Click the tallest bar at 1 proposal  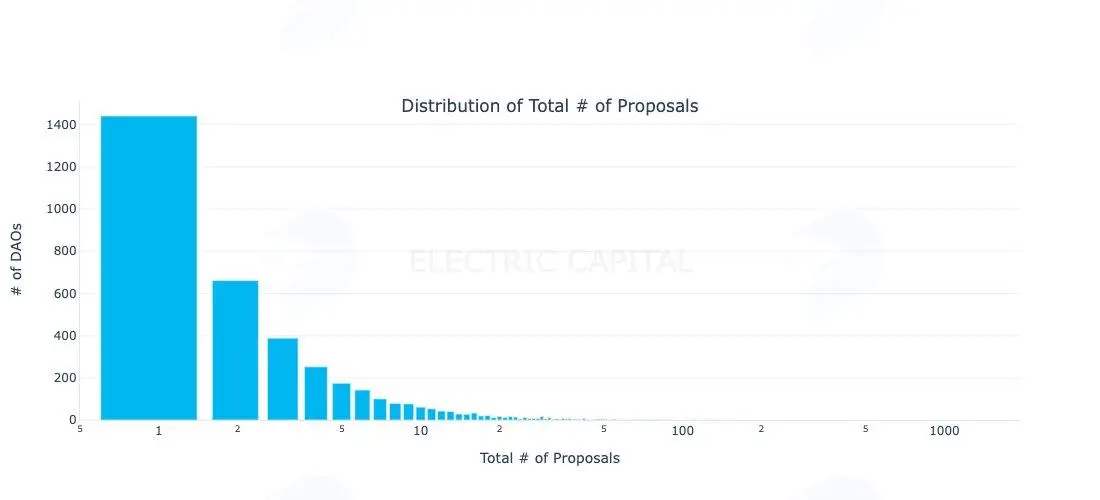click(149, 268)
